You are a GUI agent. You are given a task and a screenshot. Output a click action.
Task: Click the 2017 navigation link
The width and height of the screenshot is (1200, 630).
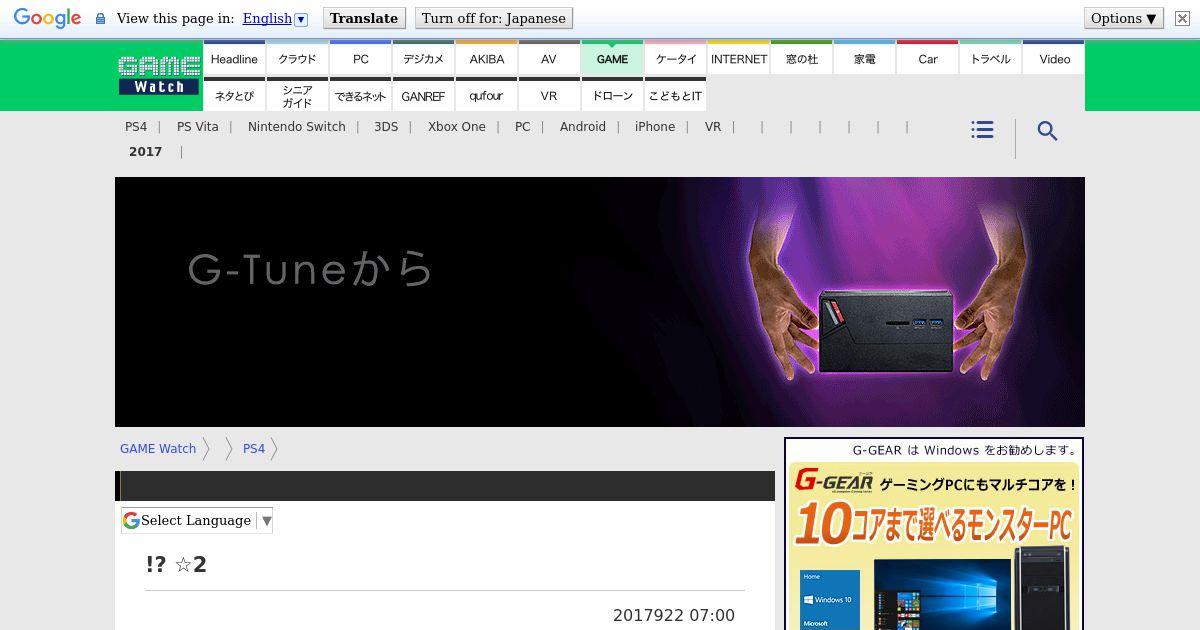pyautogui.click(x=146, y=152)
